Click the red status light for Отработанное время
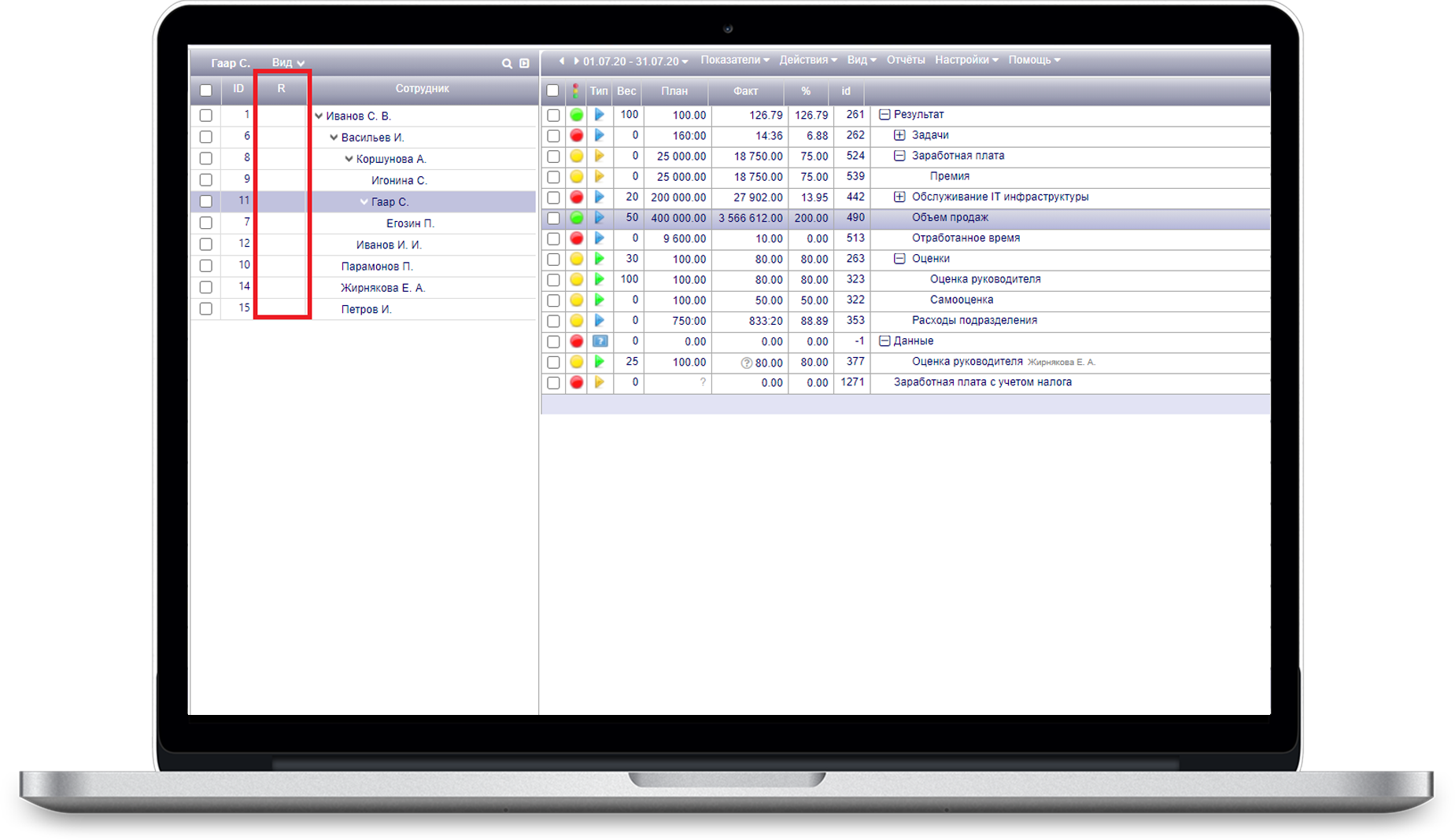The image size is (1455, 840). click(577, 238)
